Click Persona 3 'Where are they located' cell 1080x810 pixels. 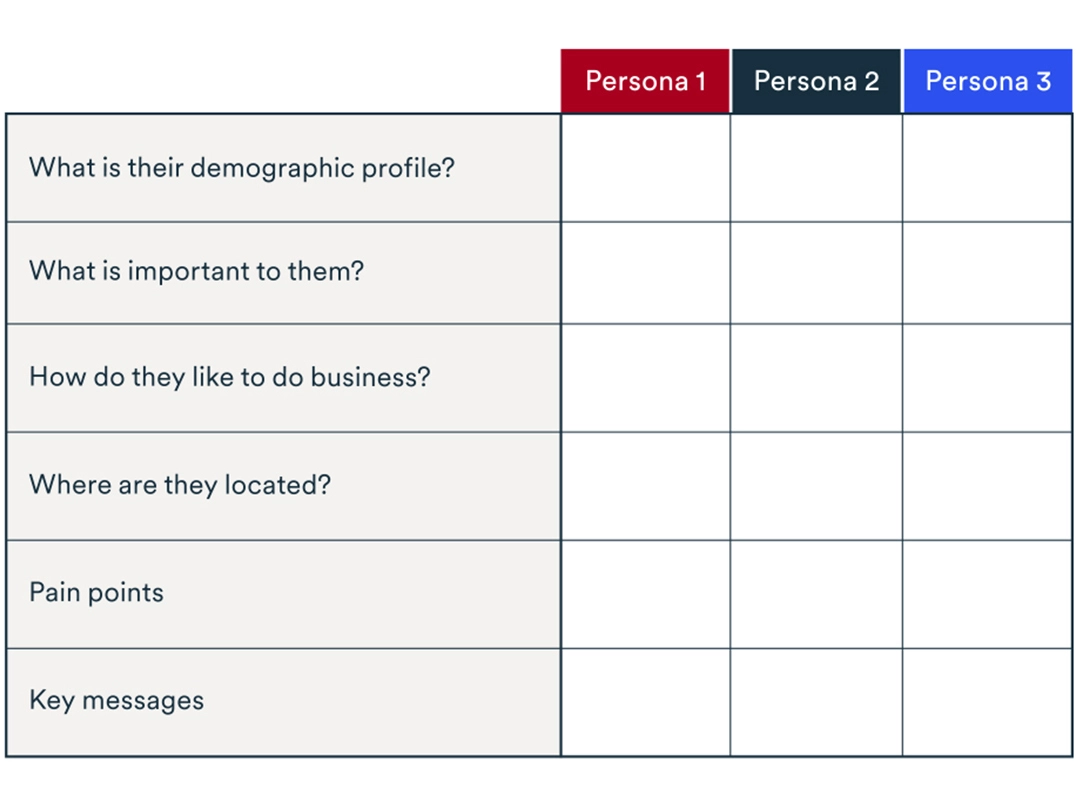(x=987, y=486)
